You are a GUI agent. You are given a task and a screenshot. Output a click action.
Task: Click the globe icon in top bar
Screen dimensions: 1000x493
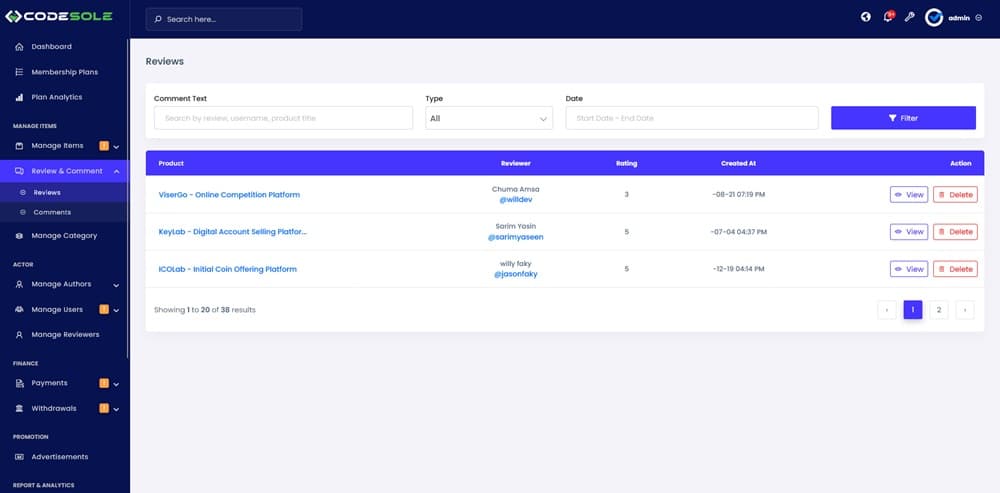[866, 18]
